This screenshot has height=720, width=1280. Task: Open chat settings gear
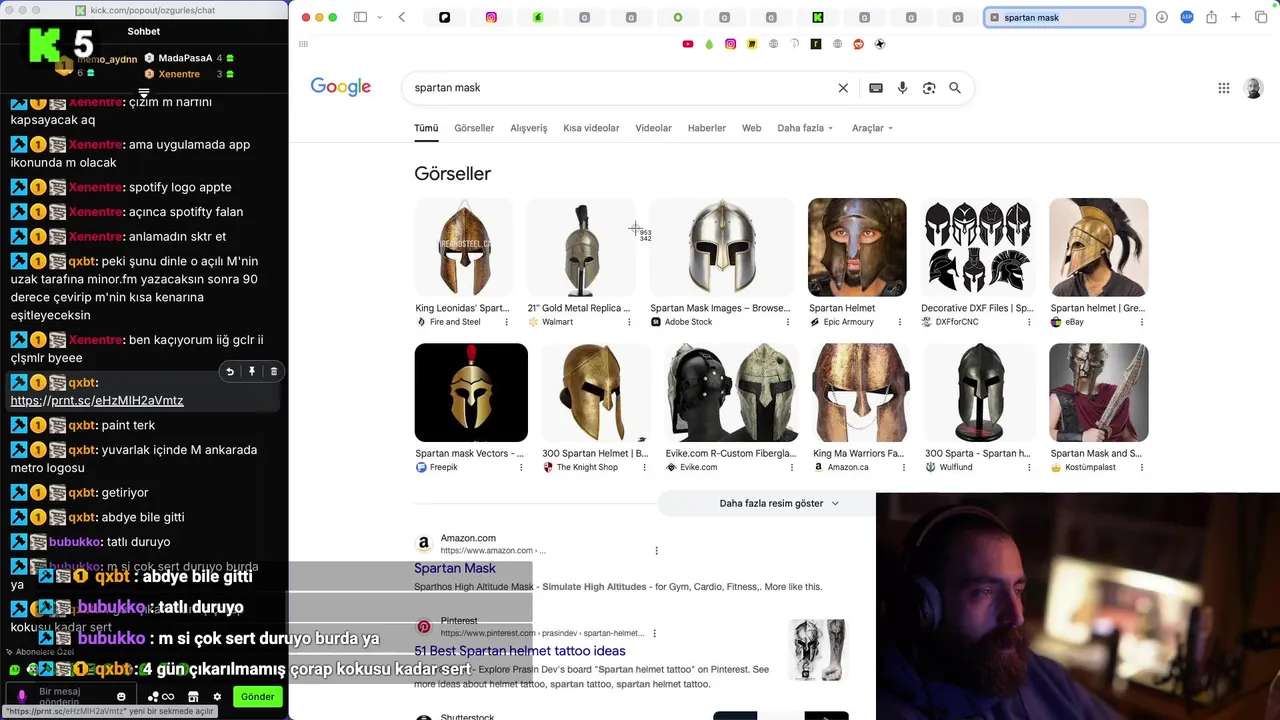[x=217, y=697]
